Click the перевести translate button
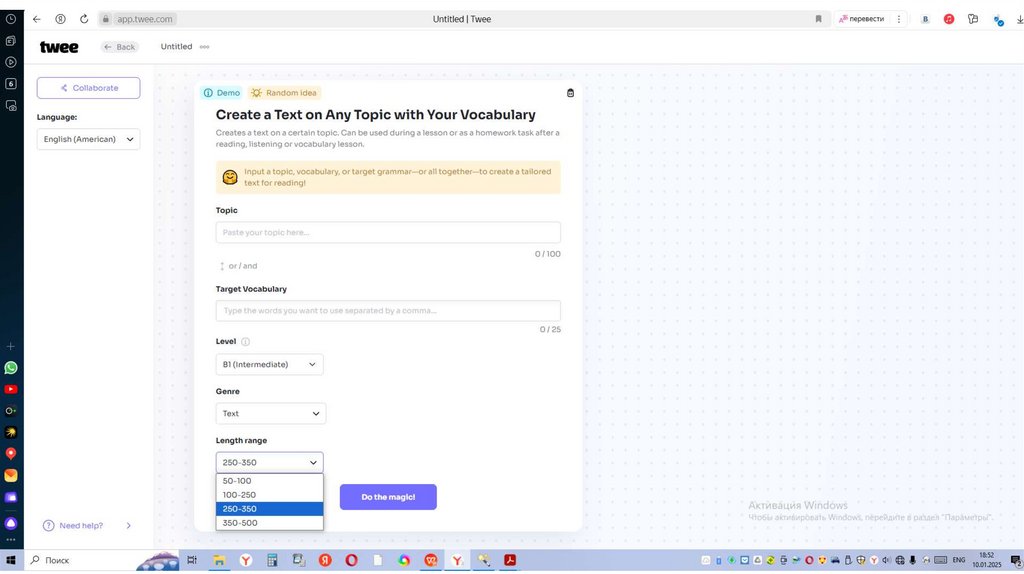This screenshot has width=1024, height=574. [861, 19]
